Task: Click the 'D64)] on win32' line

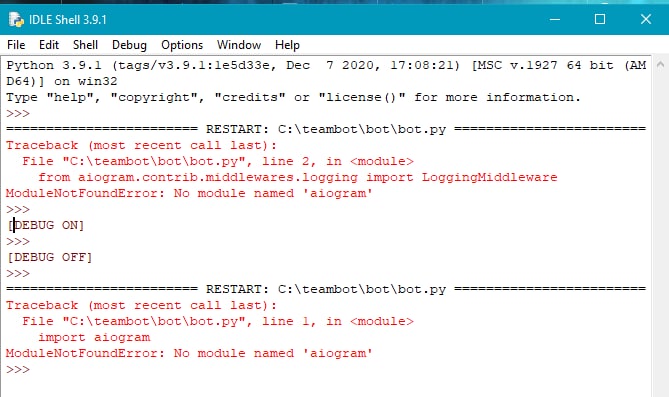Action: 61,81
